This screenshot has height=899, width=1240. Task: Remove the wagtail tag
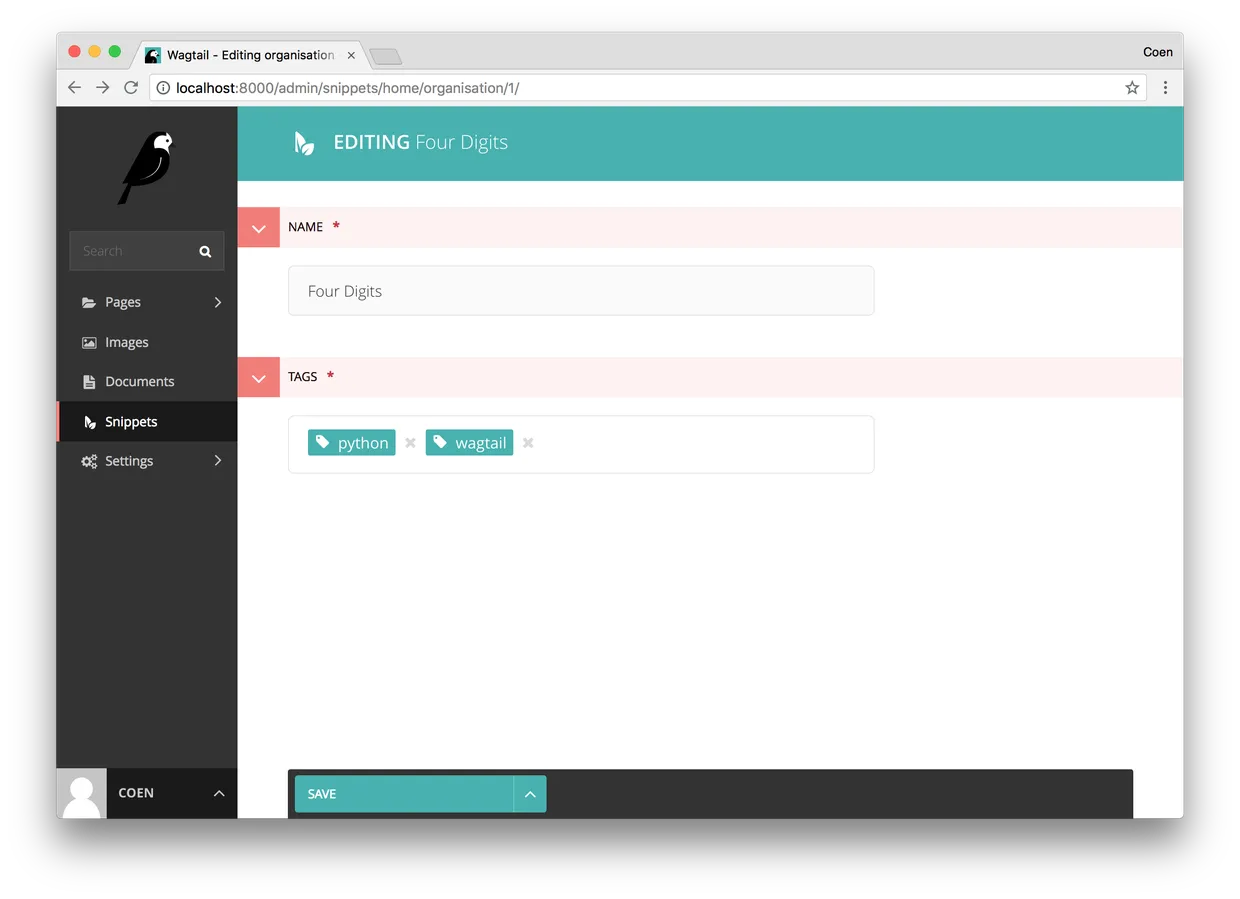pyautogui.click(x=528, y=442)
